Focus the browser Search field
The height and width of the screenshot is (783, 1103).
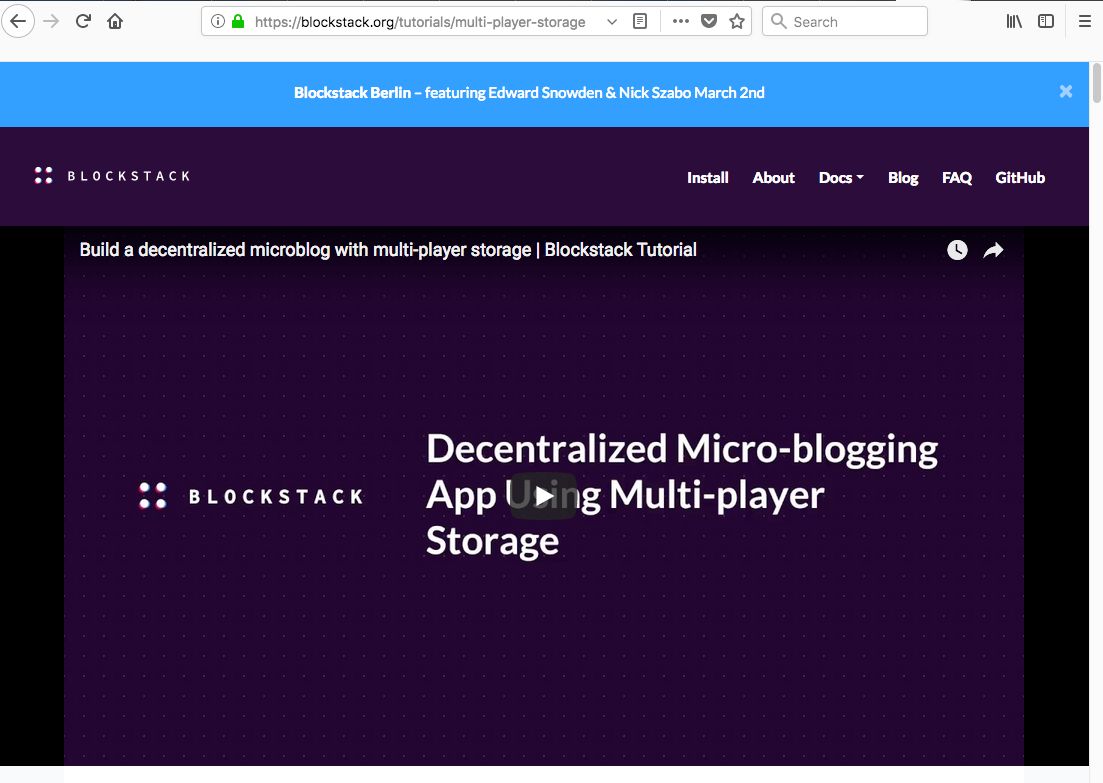click(x=845, y=21)
